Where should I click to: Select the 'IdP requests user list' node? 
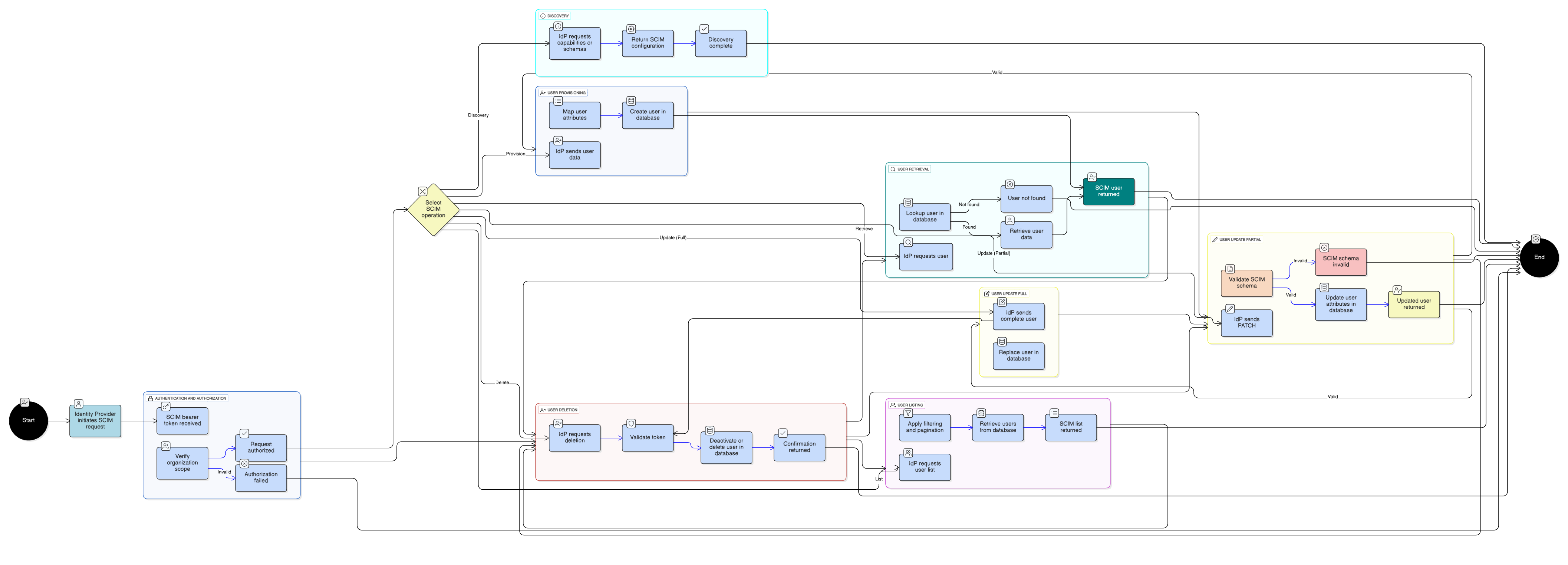925,467
